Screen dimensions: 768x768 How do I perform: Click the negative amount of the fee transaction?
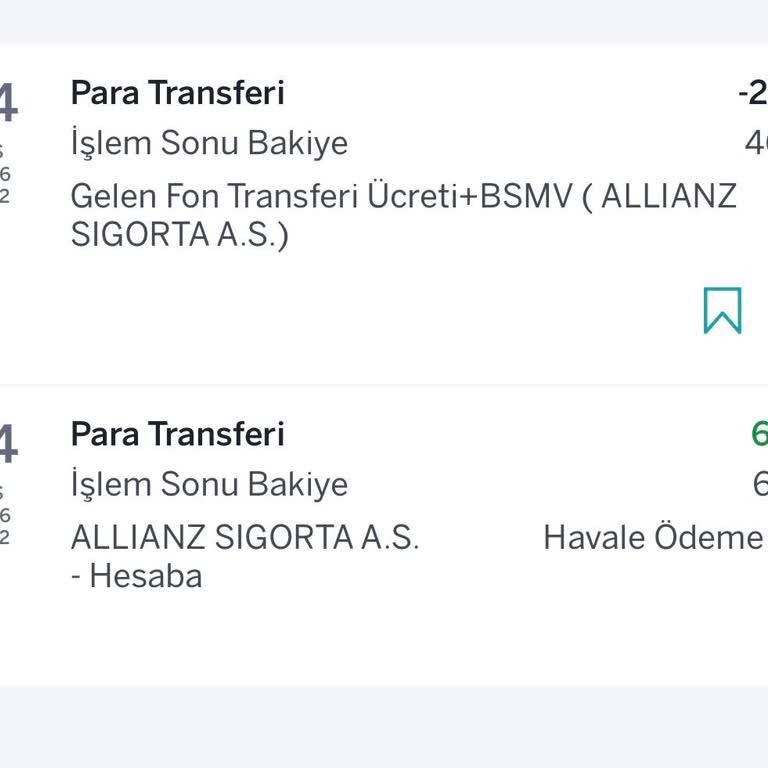pos(753,93)
